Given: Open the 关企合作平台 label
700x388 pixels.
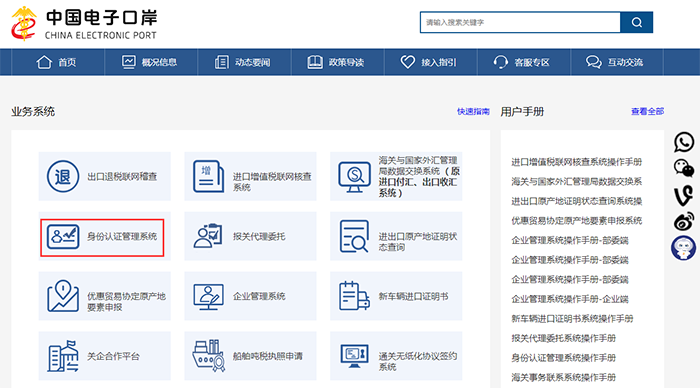Looking at the screenshot, I should (113, 356).
